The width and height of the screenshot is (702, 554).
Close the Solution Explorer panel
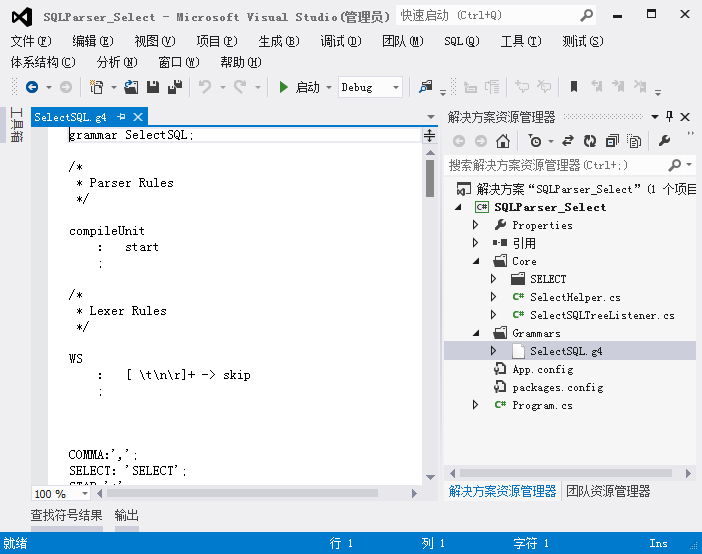685,117
